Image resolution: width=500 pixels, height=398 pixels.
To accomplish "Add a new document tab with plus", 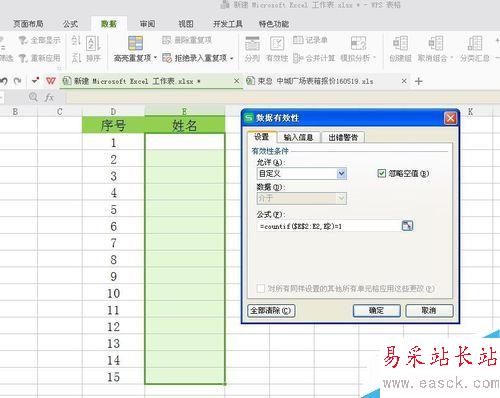I will (x=419, y=81).
